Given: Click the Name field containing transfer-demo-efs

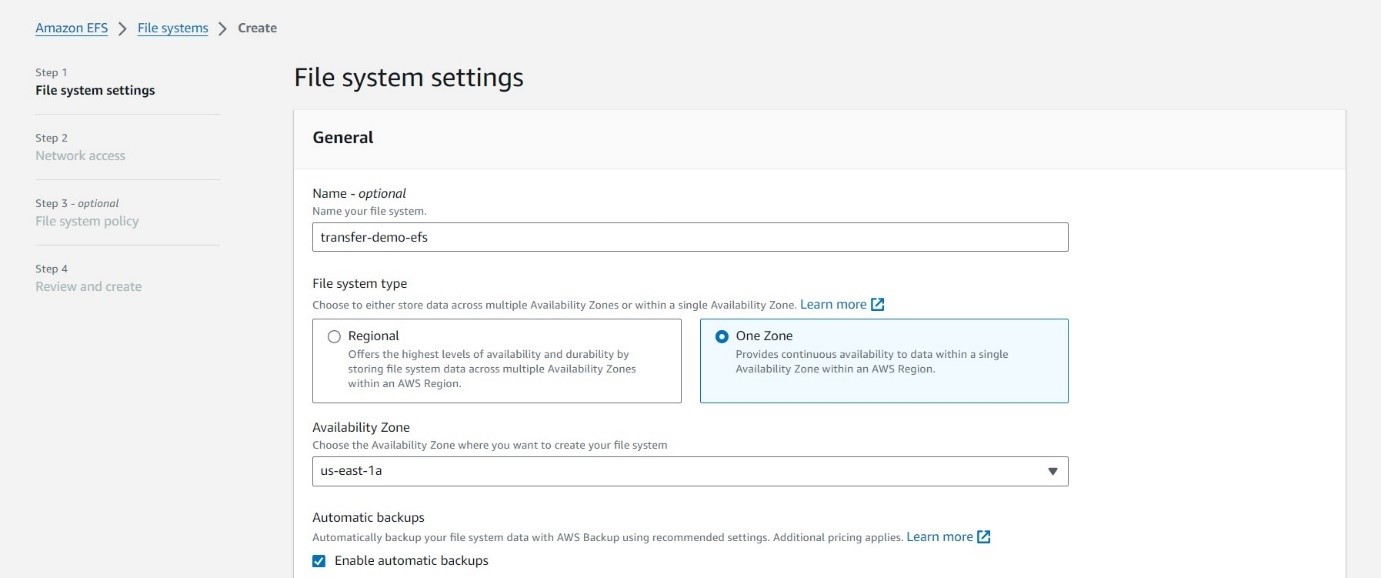Looking at the screenshot, I should 690,237.
